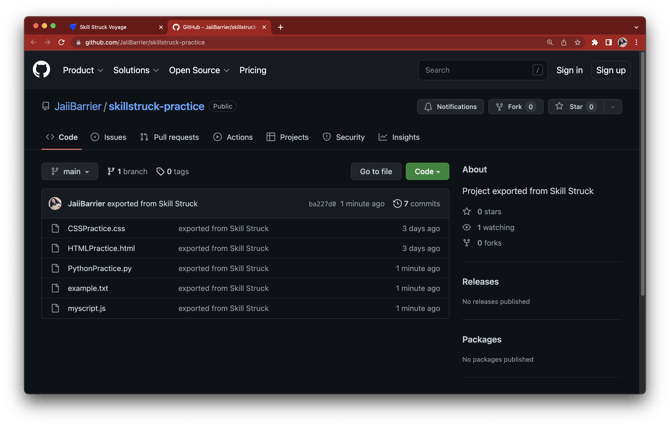Screen dimensions: 670x426
Task: Open the Projects tab
Action: (287, 137)
